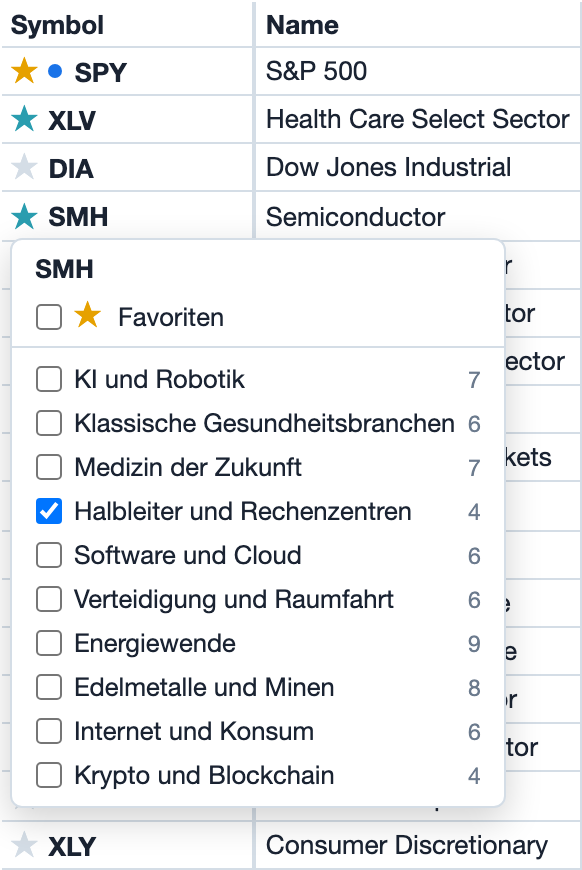Click the gray star next to DIA
Image resolution: width=582 pixels, height=870 pixels.
click(24, 167)
